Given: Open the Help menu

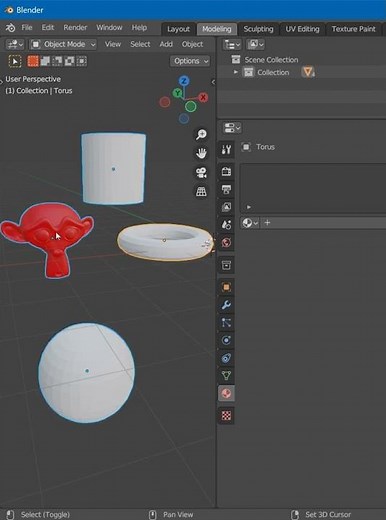Looking at the screenshot, I should (x=139, y=28).
